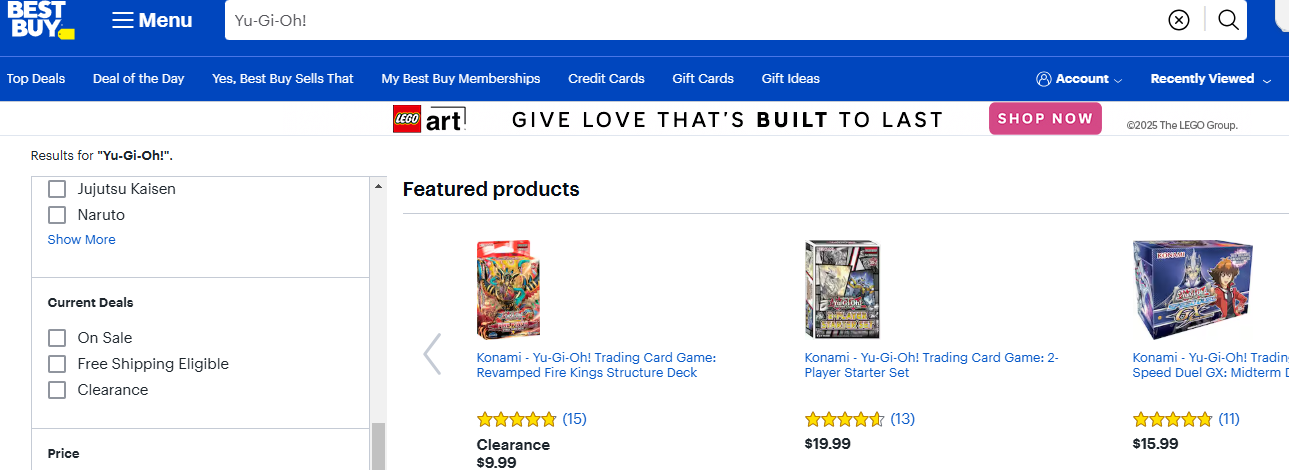This screenshot has width=1289, height=470.
Task: Open Deal of the Day page
Action: 138,79
